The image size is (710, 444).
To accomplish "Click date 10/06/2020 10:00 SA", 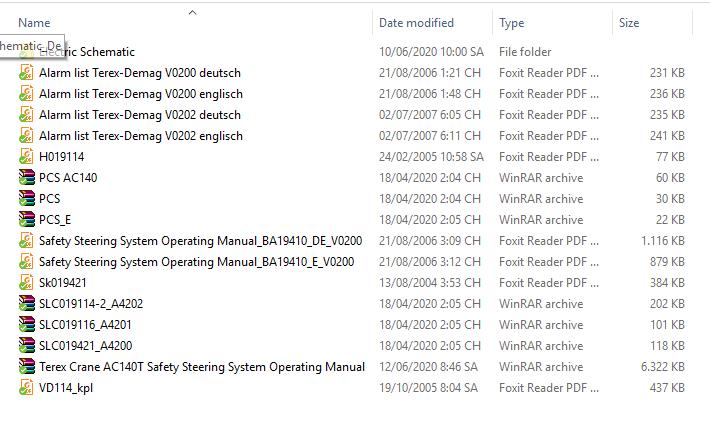I will coord(431,52).
